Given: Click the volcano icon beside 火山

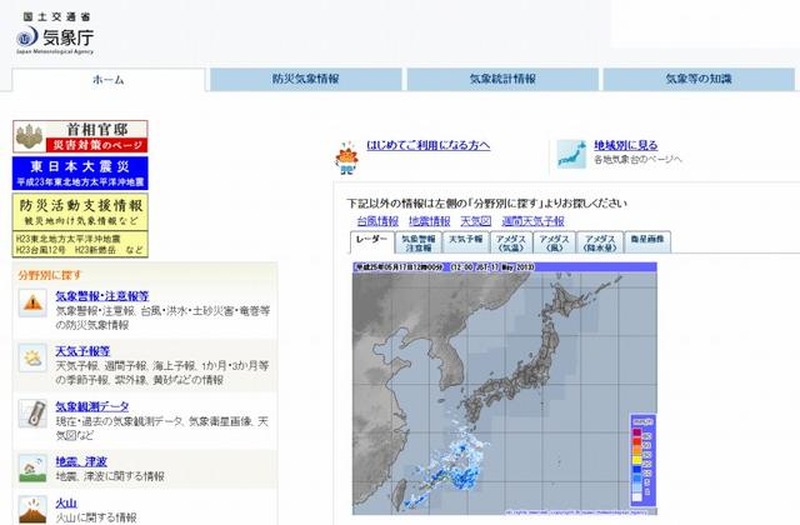Looking at the screenshot, I should click(x=32, y=510).
